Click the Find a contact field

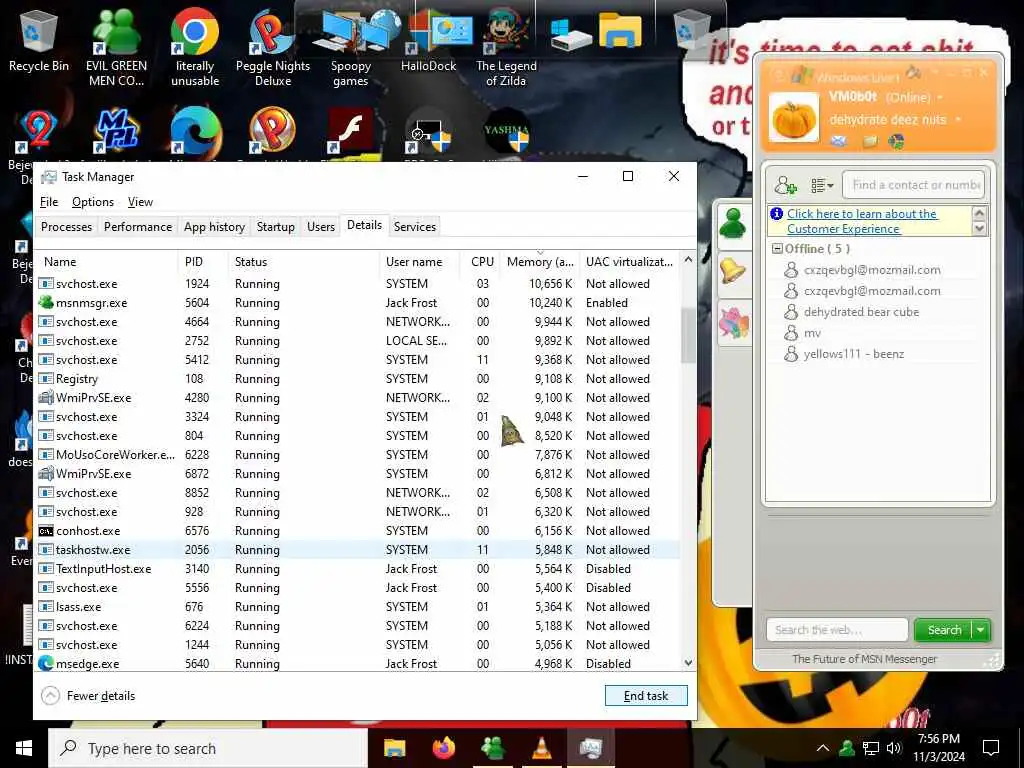(x=914, y=185)
